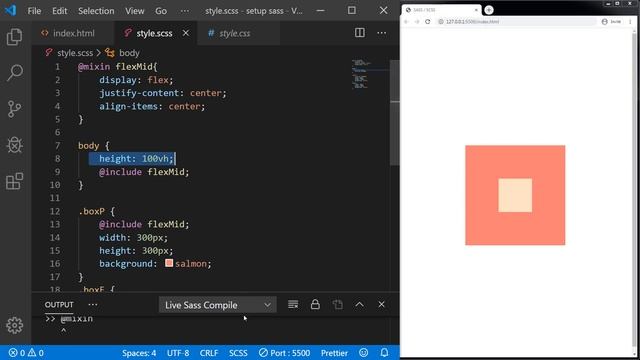The image size is (640, 360).
Task: Open the View menu
Action: pos(135,11)
